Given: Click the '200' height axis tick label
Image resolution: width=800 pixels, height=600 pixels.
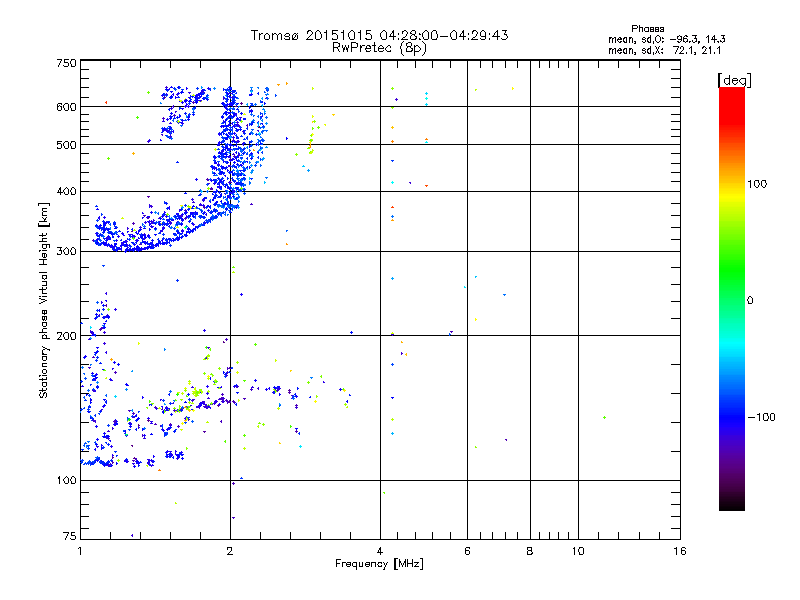Looking at the screenshot, I should point(66,336).
